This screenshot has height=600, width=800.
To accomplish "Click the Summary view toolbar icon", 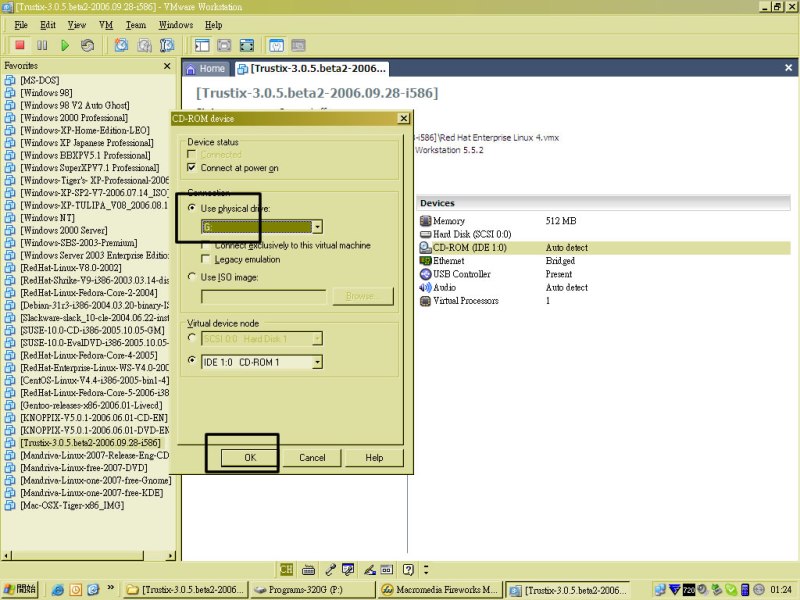I will [276, 45].
